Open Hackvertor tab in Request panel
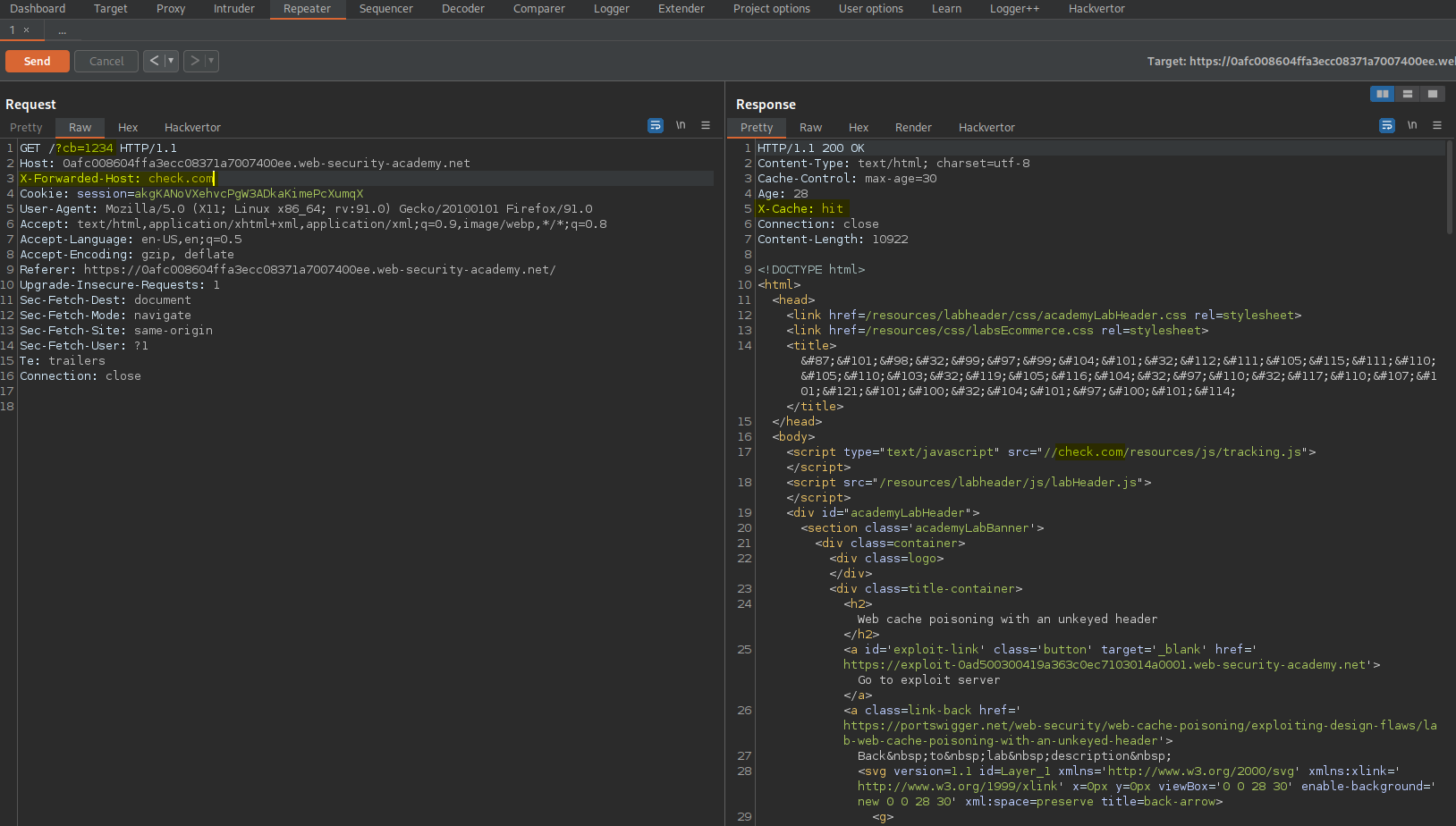1456x826 pixels. [x=192, y=128]
